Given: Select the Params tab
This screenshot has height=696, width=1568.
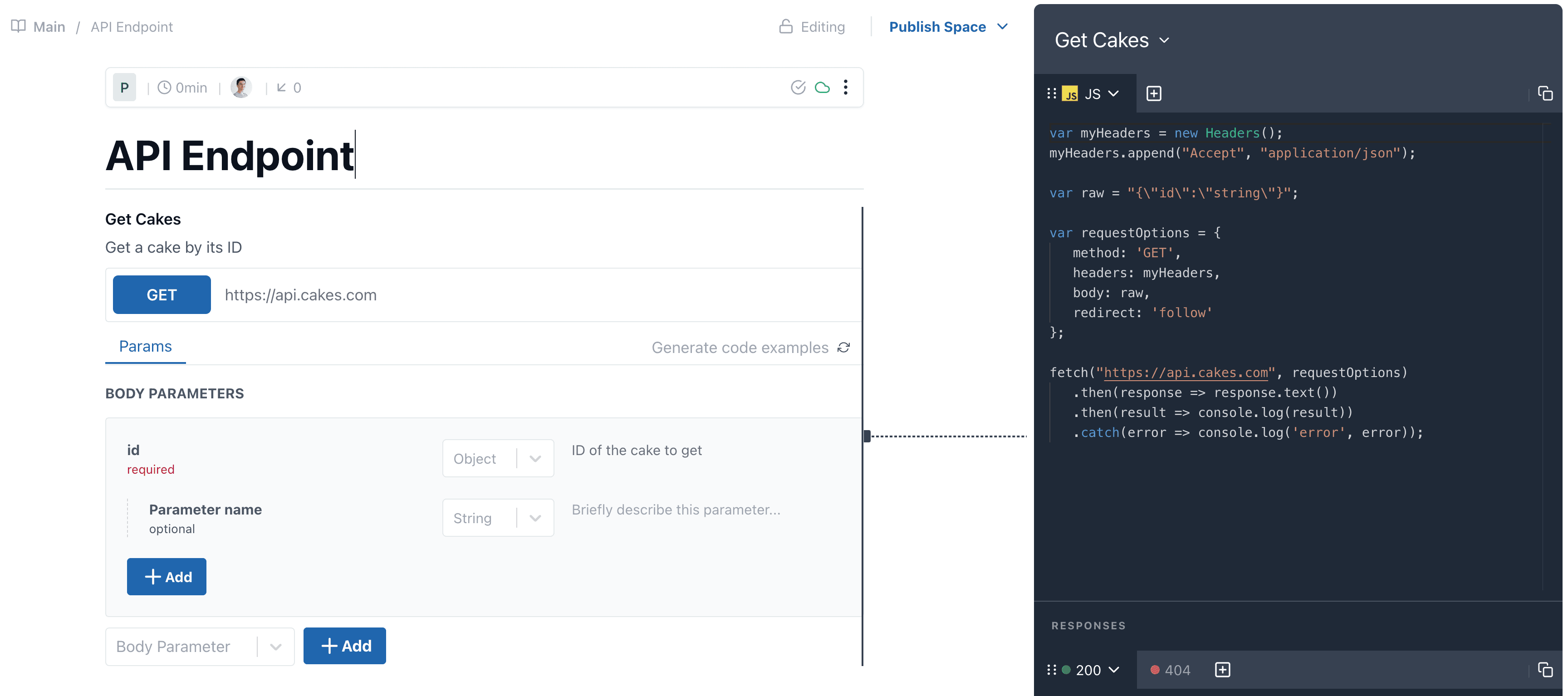Looking at the screenshot, I should coord(146,347).
